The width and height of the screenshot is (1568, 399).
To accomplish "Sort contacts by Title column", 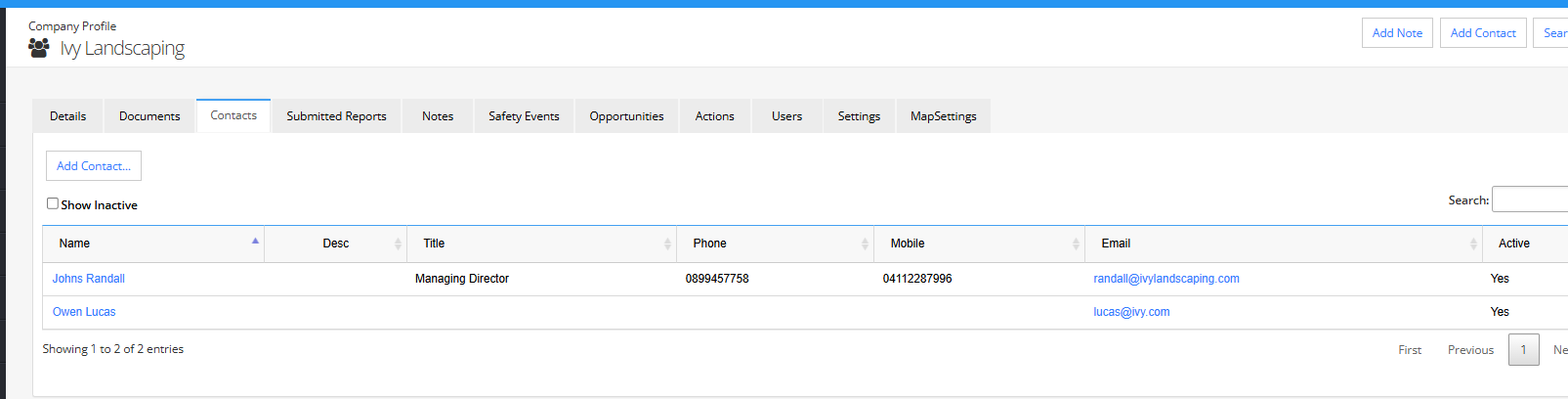I will click(x=541, y=244).
